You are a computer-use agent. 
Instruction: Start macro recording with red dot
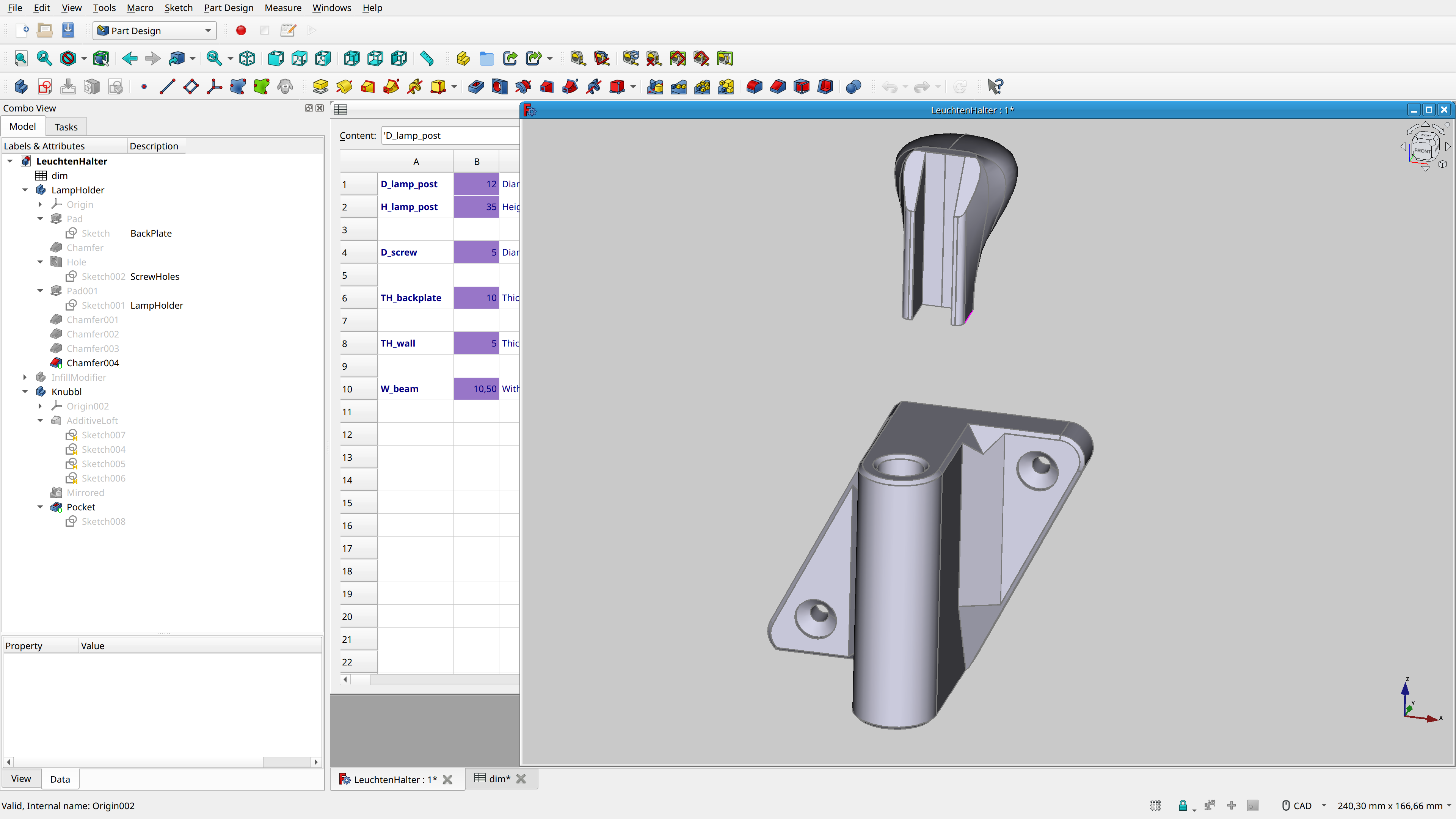(241, 30)
